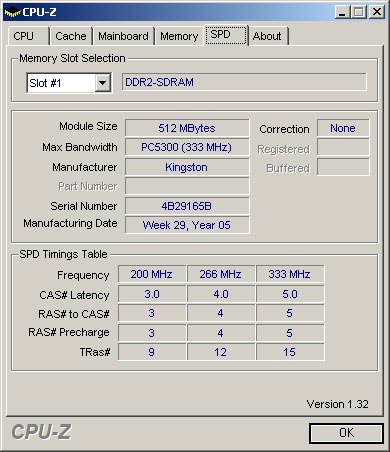
Task: Click the SPD tab
Action: pyautogui.click(x=226, y=35)
